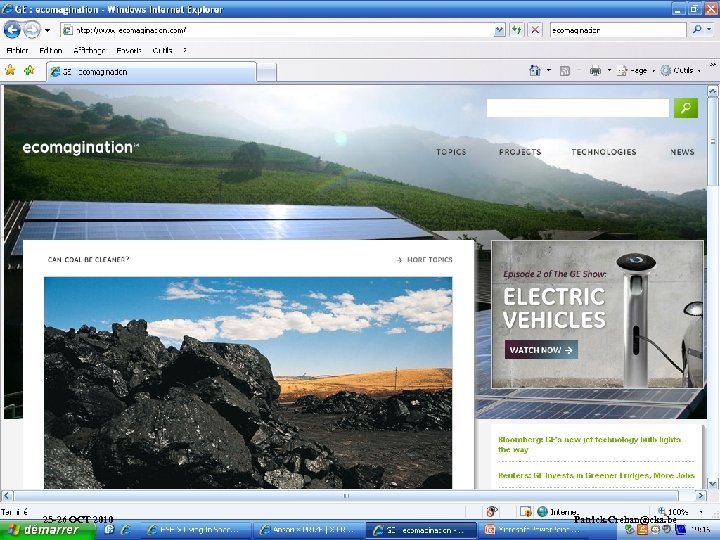Click the horizontal scrollbar thumb

tap(346, 496)
